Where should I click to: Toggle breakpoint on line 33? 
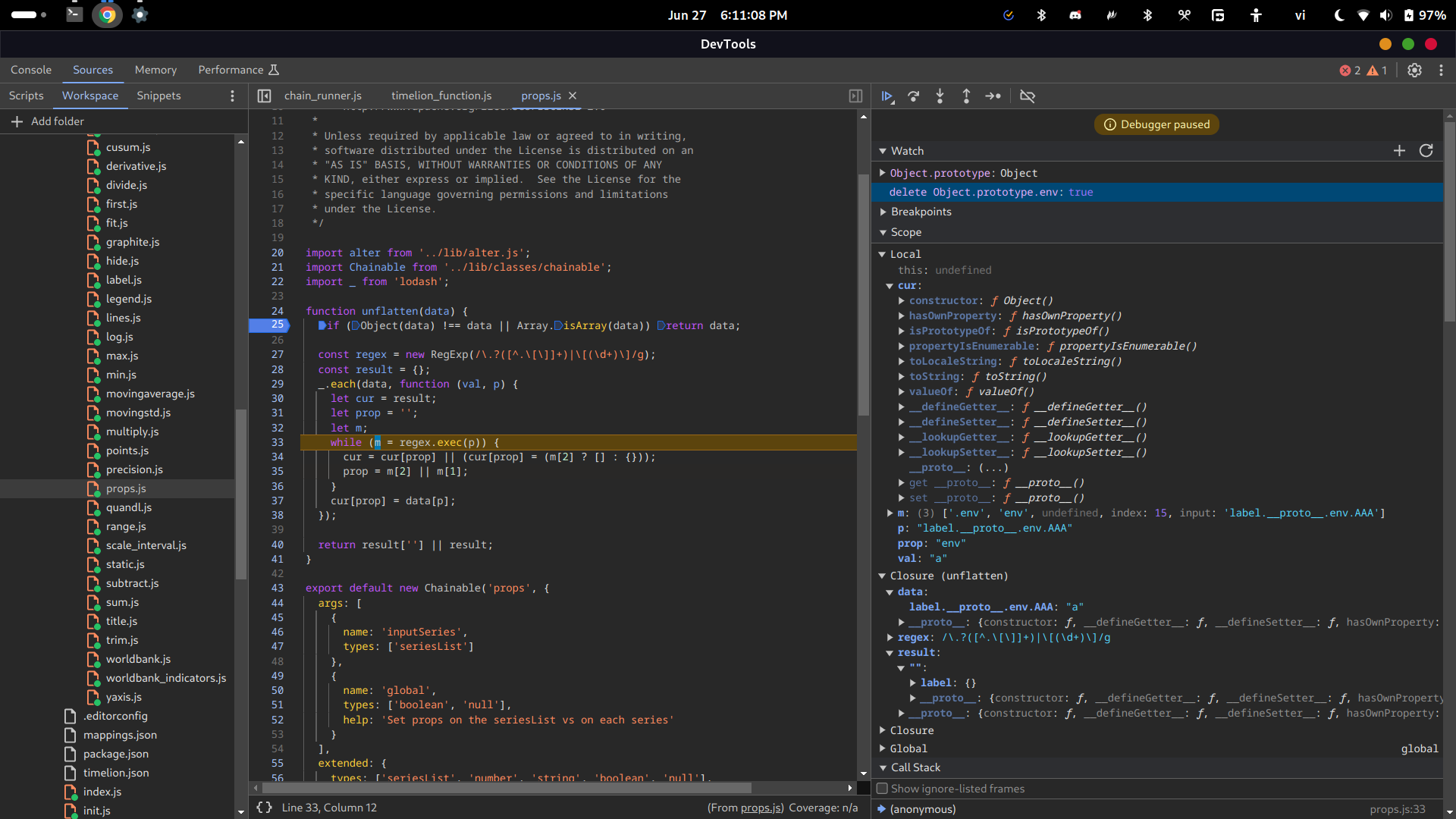click(277, 442)
